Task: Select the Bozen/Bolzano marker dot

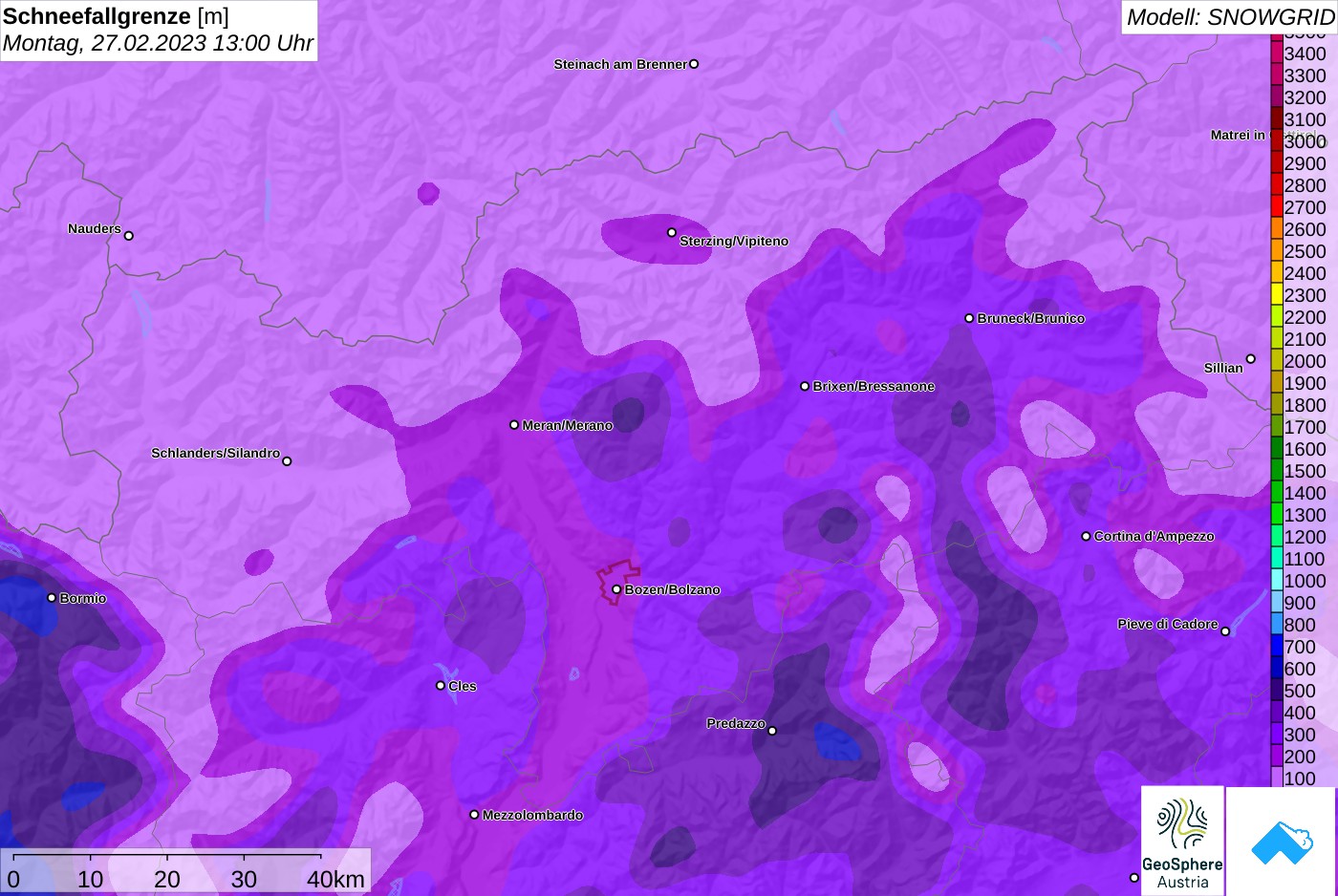Action: tap(616, 589)
